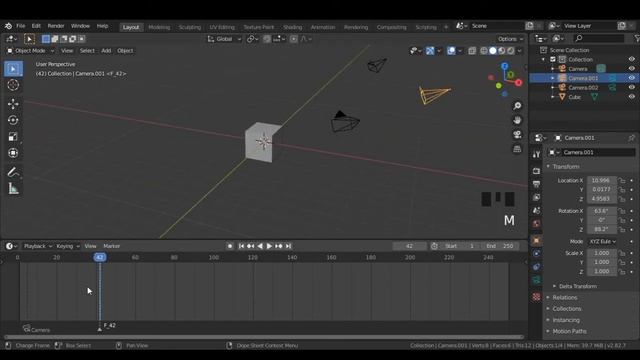
Task: Open the Object Mode dropdown
Action: [31, 51]
